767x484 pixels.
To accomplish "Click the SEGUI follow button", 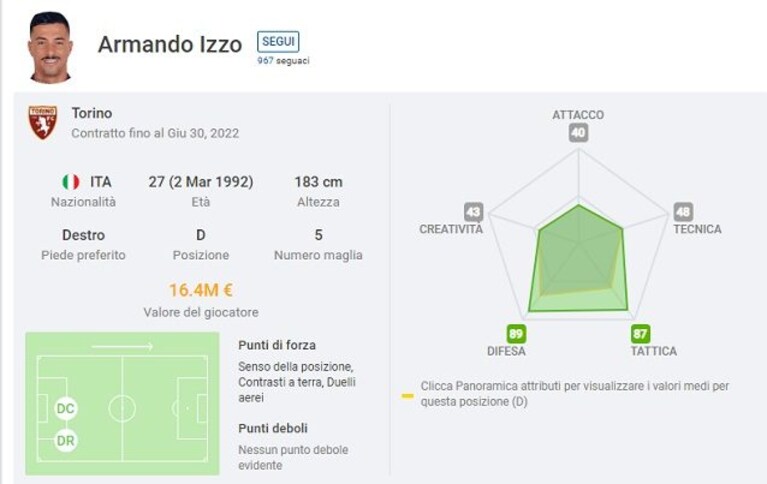I will coord(278,42).
